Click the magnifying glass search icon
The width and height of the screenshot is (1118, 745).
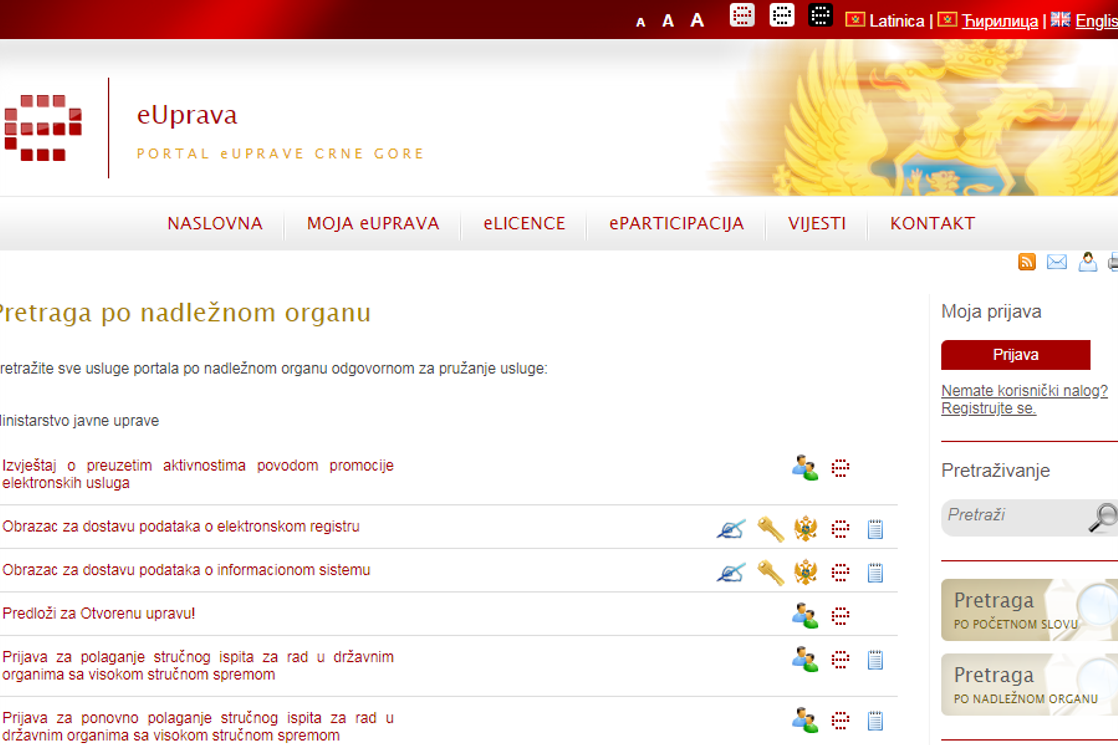coord(1102,517)
